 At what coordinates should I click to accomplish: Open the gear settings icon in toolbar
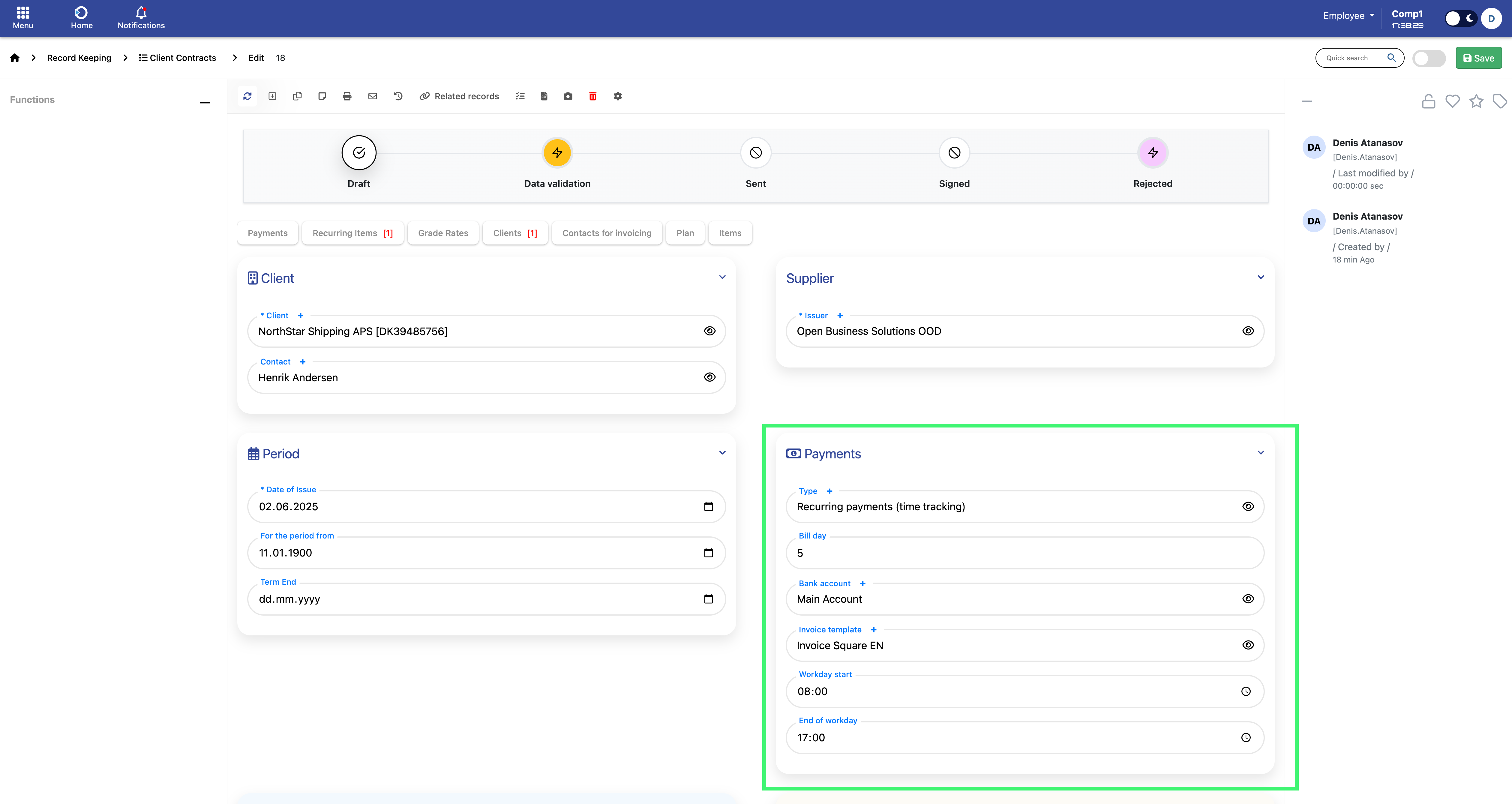click(617, 96)
